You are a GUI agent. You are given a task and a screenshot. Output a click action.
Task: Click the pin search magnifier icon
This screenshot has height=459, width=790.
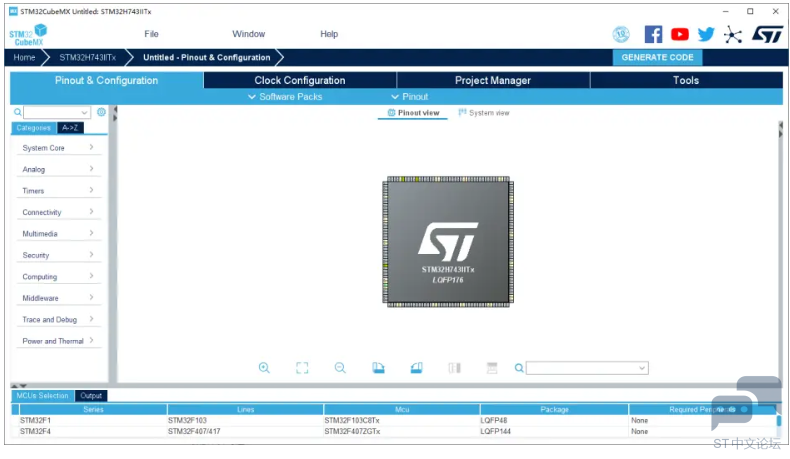pos(519,368)
